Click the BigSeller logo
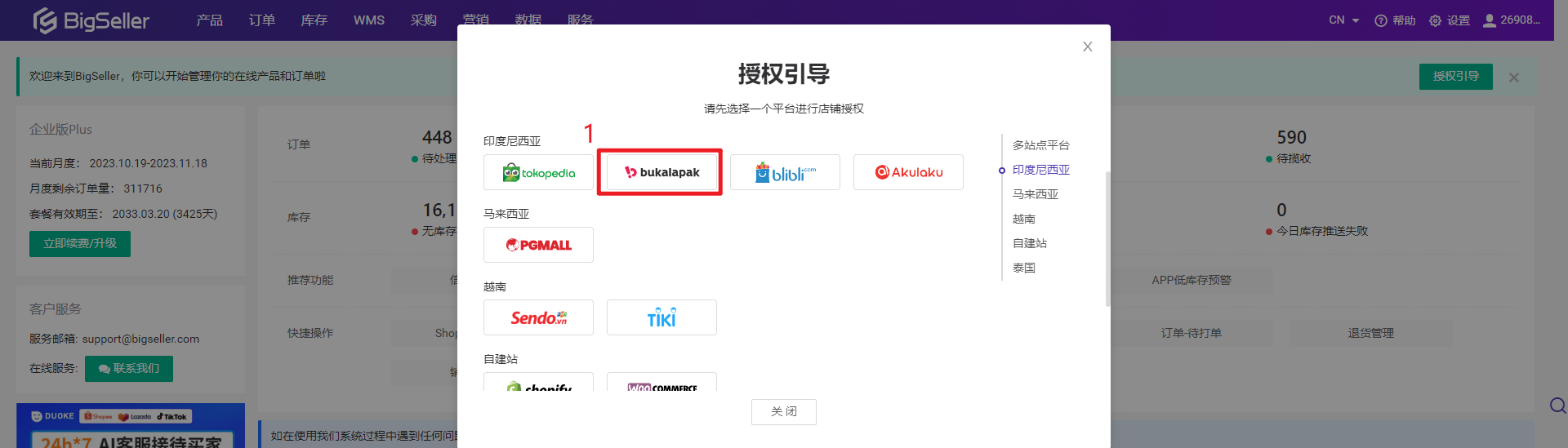The width and height of the screenshot is (1568, 448). (91, 20)
